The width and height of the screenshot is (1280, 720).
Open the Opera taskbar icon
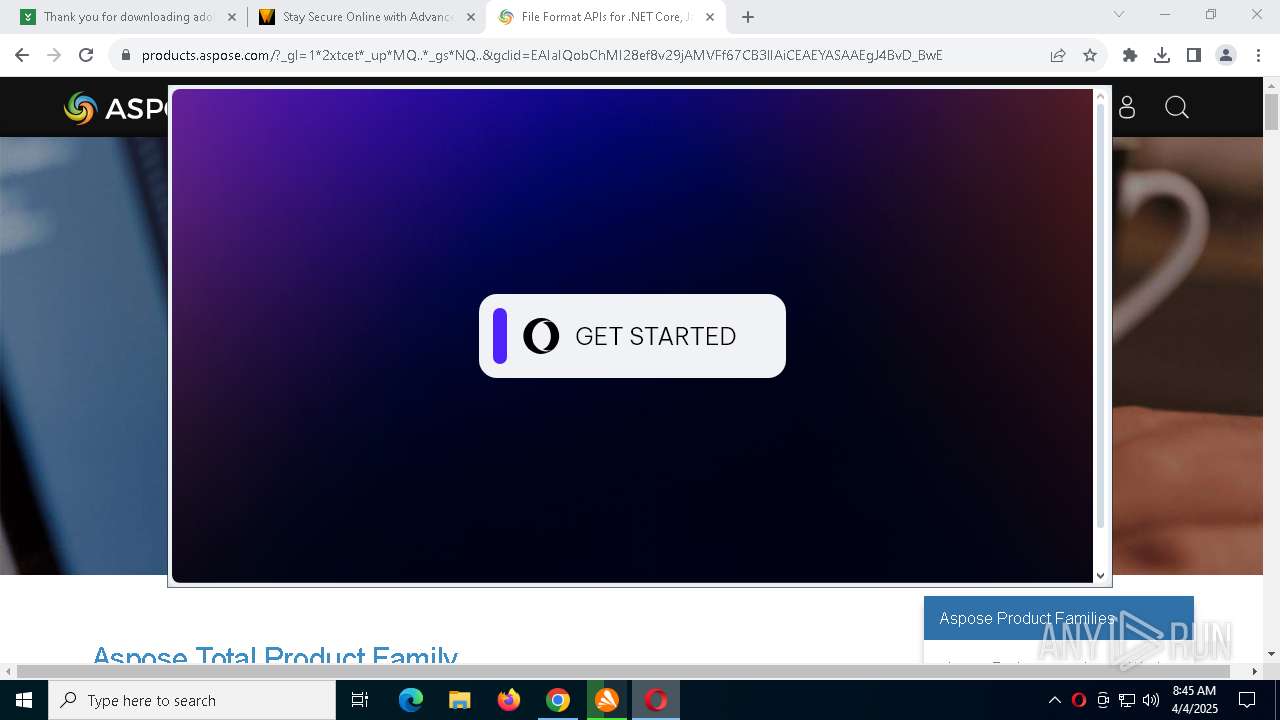(x=656, y=700)
